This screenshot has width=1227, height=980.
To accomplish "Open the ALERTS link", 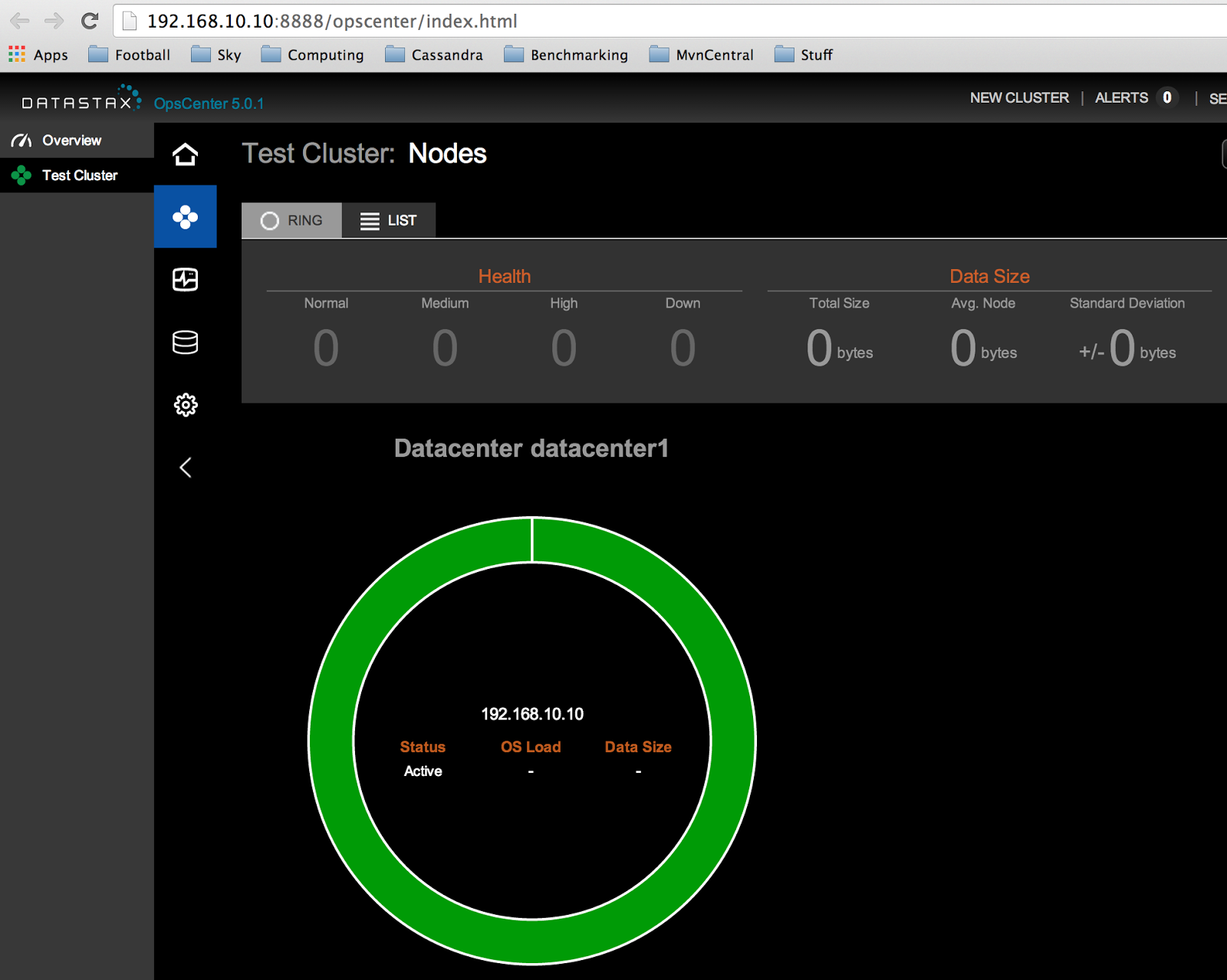I will coord(1121,97).
